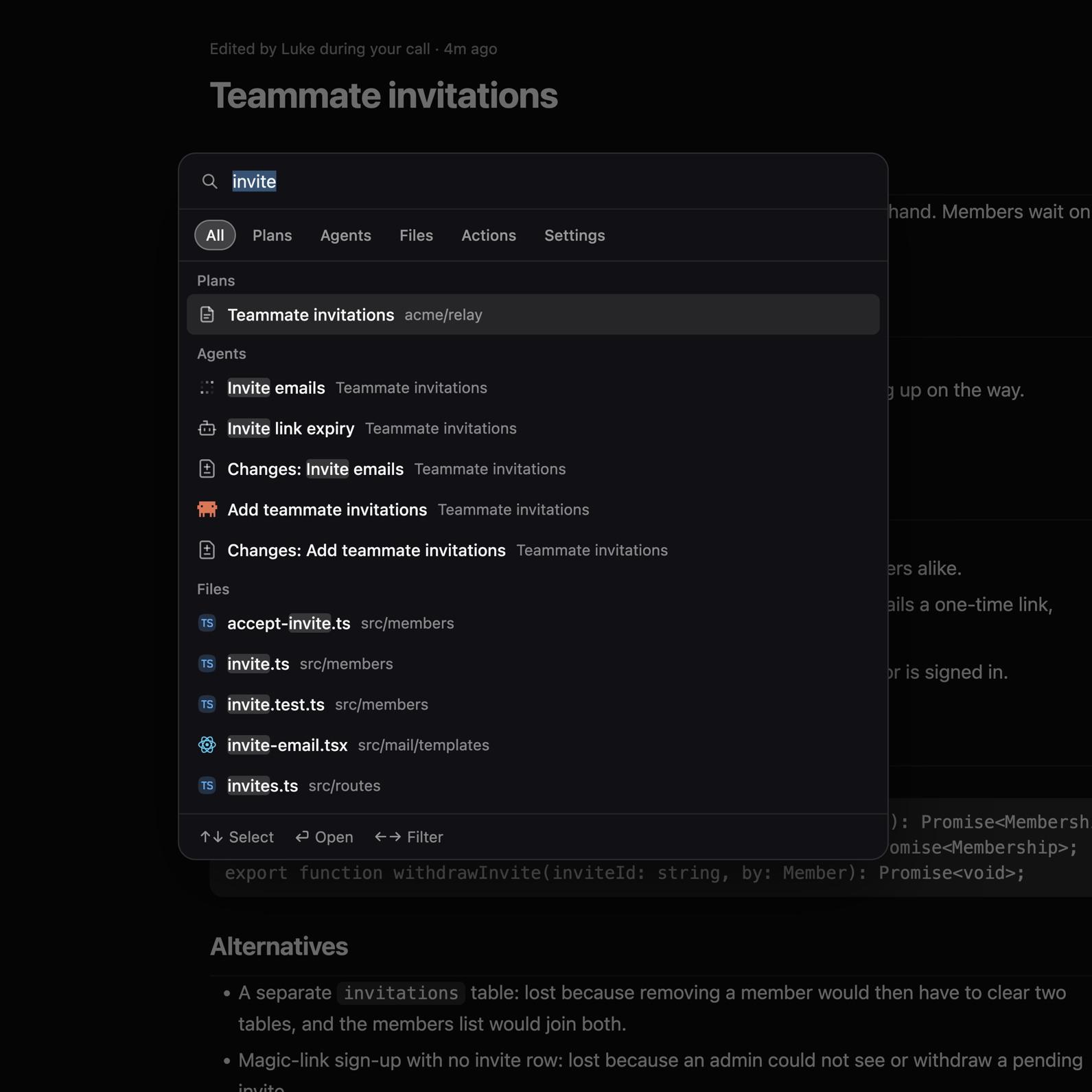Image resolution: width=1092 pixels, height=1092 pixels.
Task: Click the React icon beside invite-email.tsx
Action: point(207,745)
